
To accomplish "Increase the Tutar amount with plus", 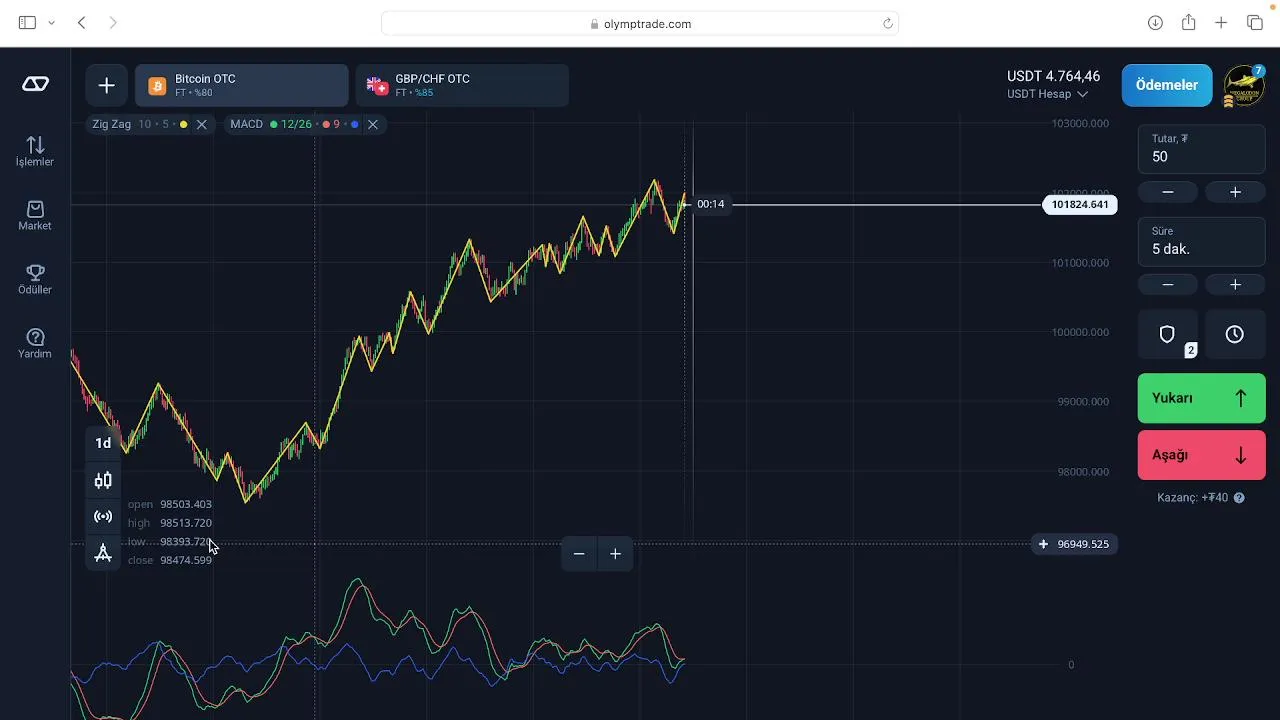I will (x=1235, y=192).
